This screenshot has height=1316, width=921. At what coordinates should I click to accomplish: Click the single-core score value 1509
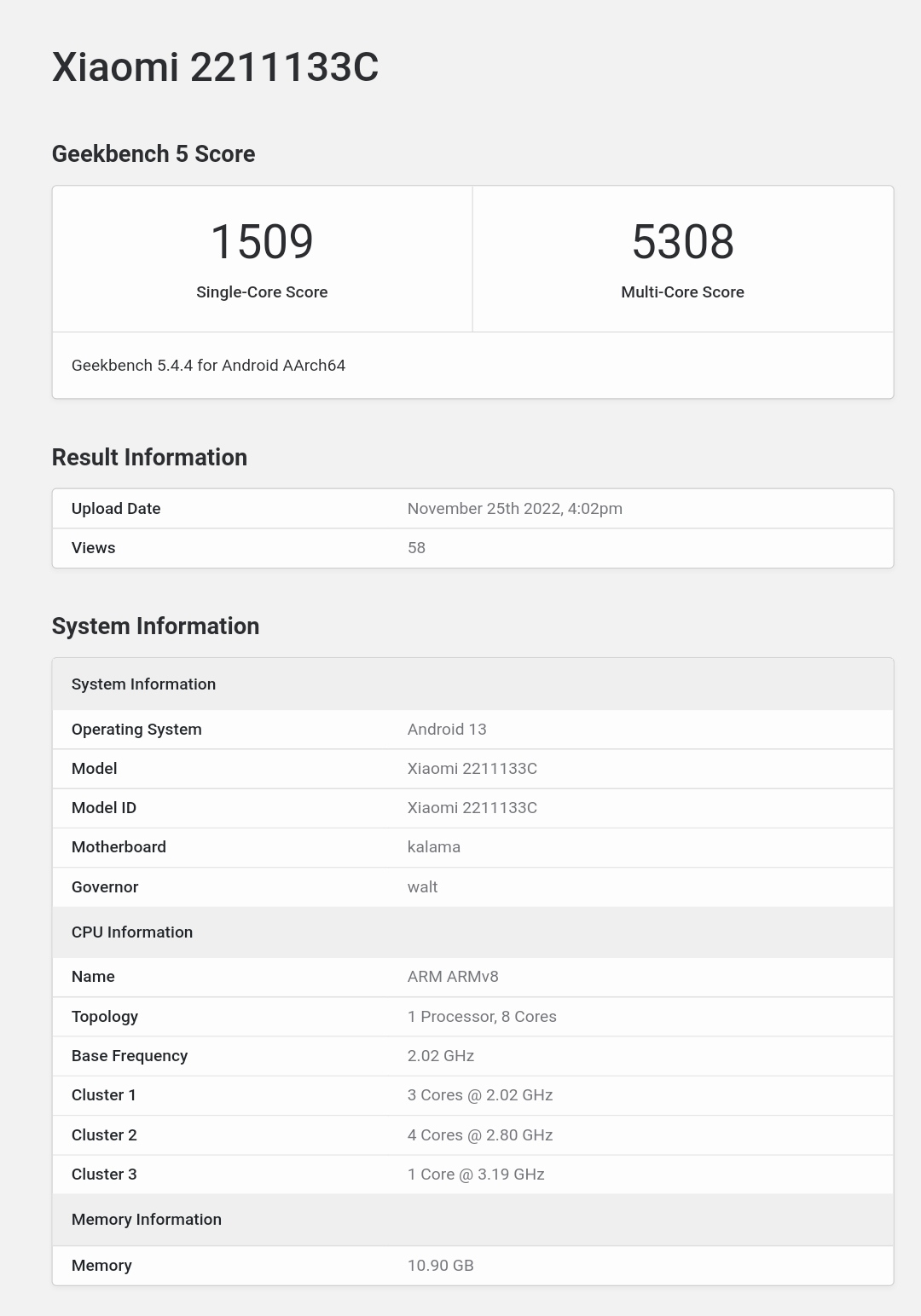[x=262, y=242]
